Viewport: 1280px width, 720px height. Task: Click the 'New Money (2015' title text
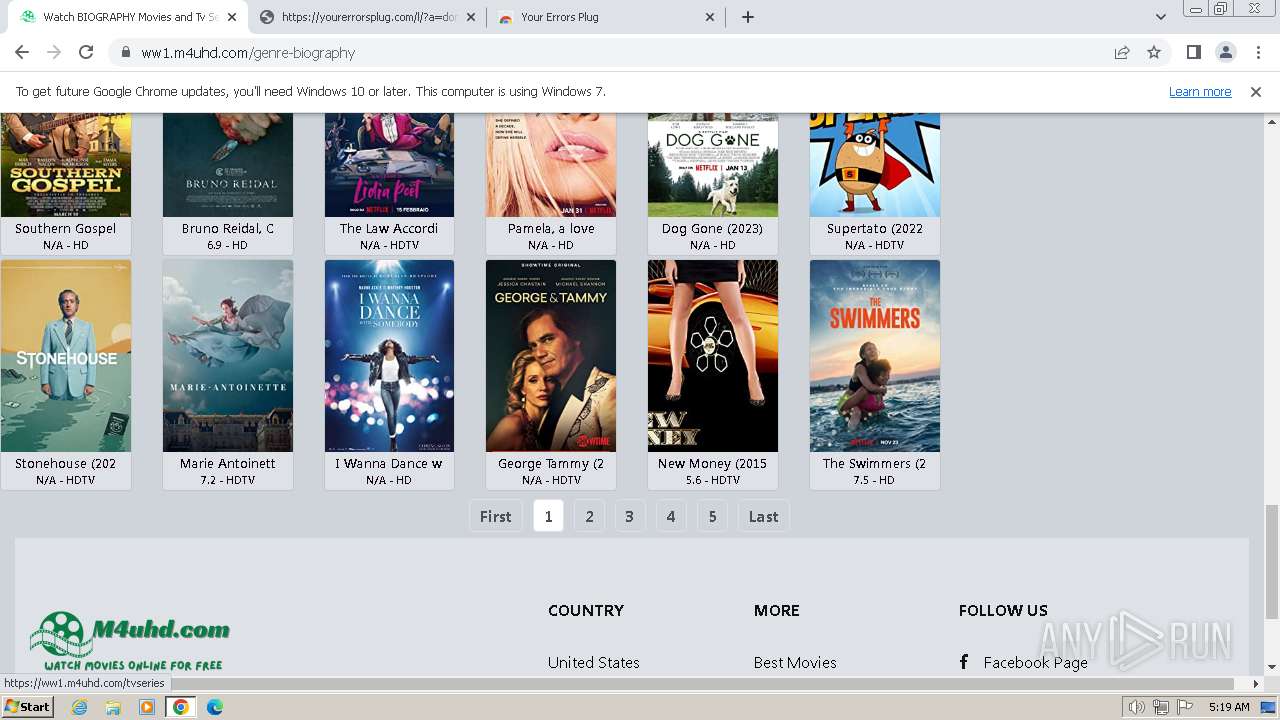pyautogui.click(x=712, y=464)
